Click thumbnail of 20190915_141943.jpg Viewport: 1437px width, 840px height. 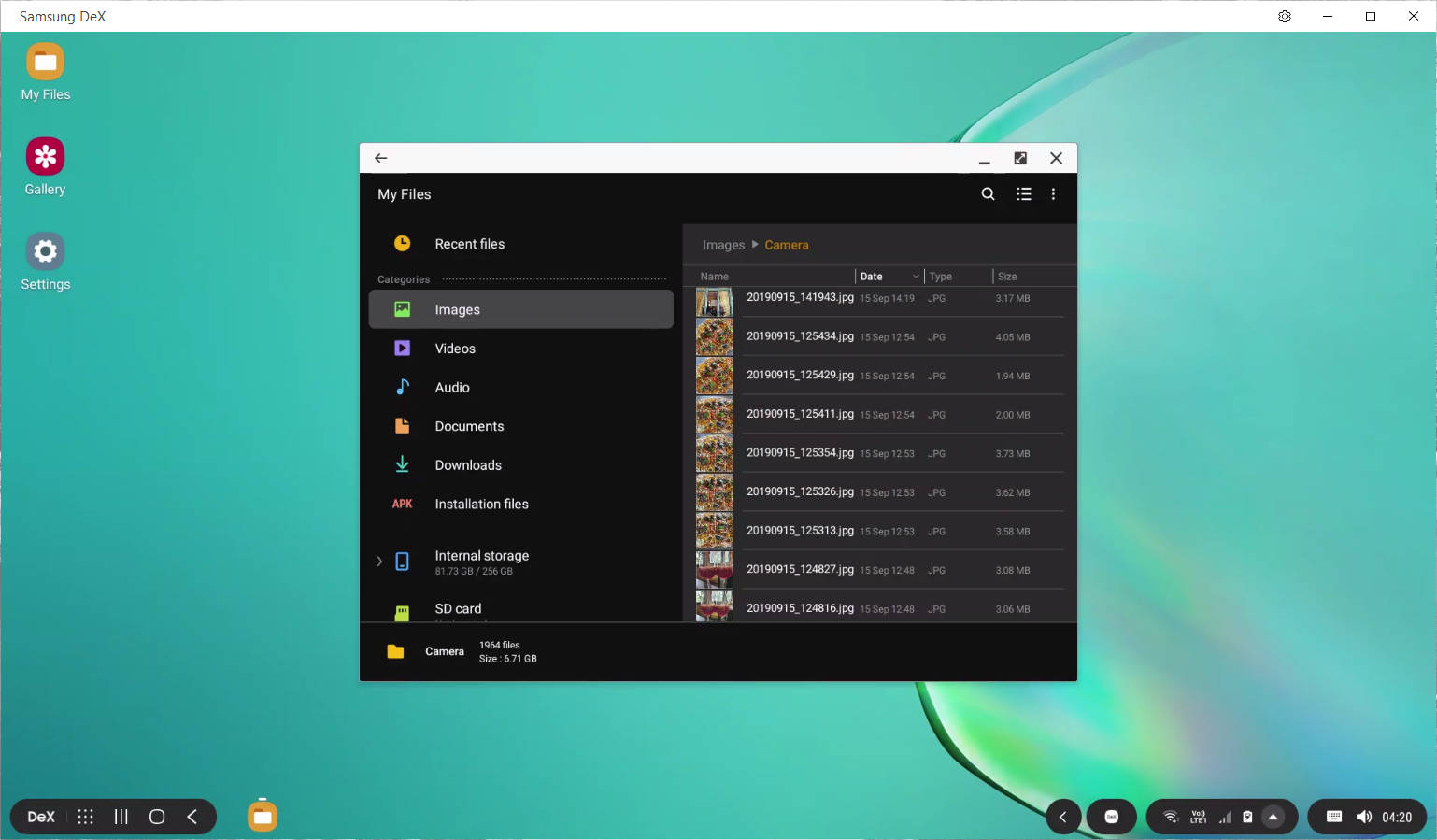715,302
